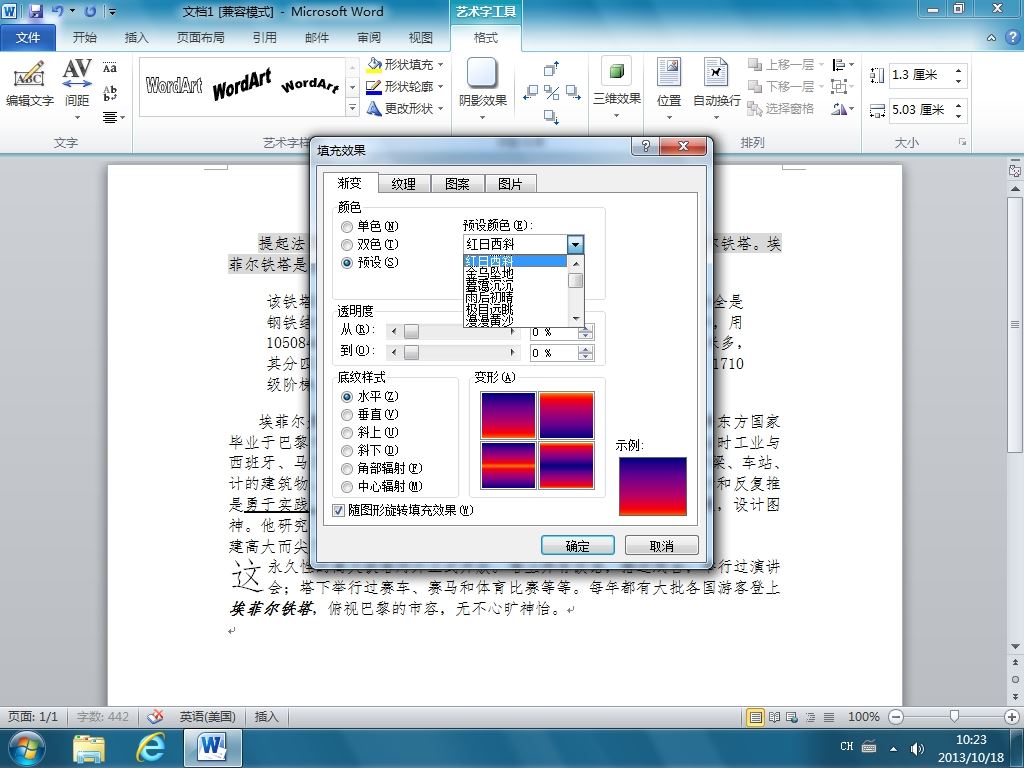Select the Two Colors (双色) radio button
This screenshot has height=768, width=1024.
point(347,245)
